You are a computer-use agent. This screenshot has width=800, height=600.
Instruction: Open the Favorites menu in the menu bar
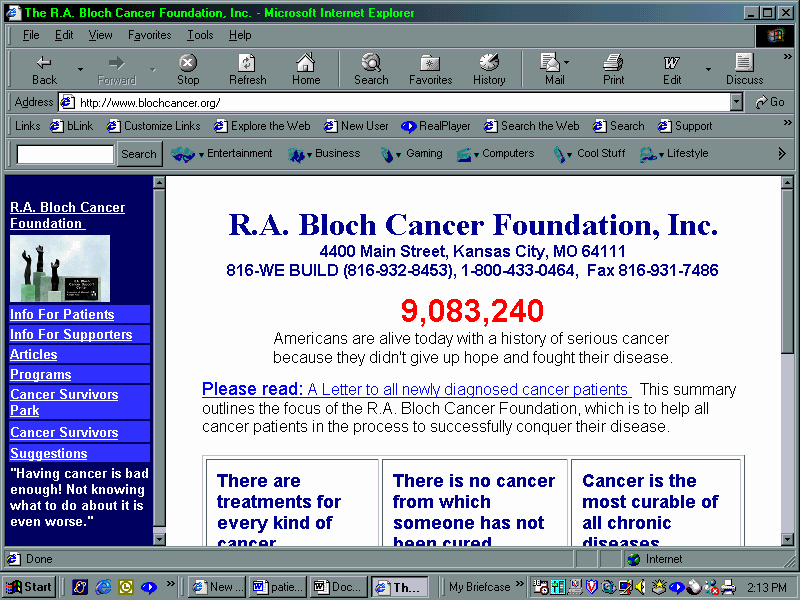[x=149, y=35]
